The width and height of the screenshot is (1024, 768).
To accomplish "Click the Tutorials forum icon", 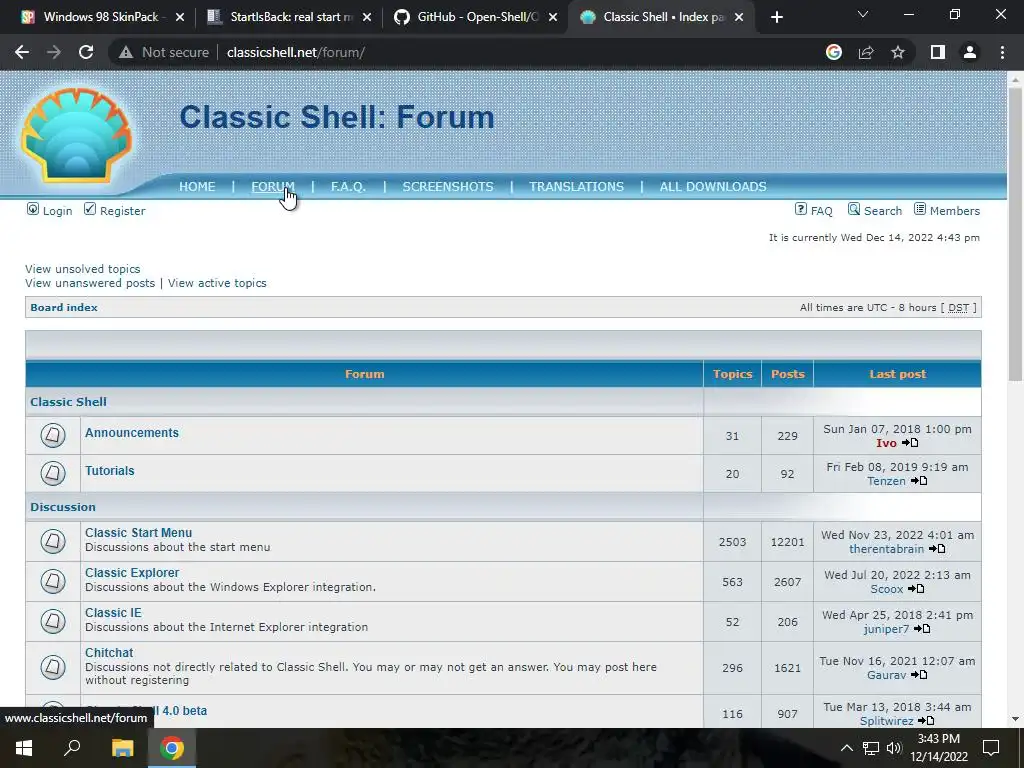I will pos(53,473).
